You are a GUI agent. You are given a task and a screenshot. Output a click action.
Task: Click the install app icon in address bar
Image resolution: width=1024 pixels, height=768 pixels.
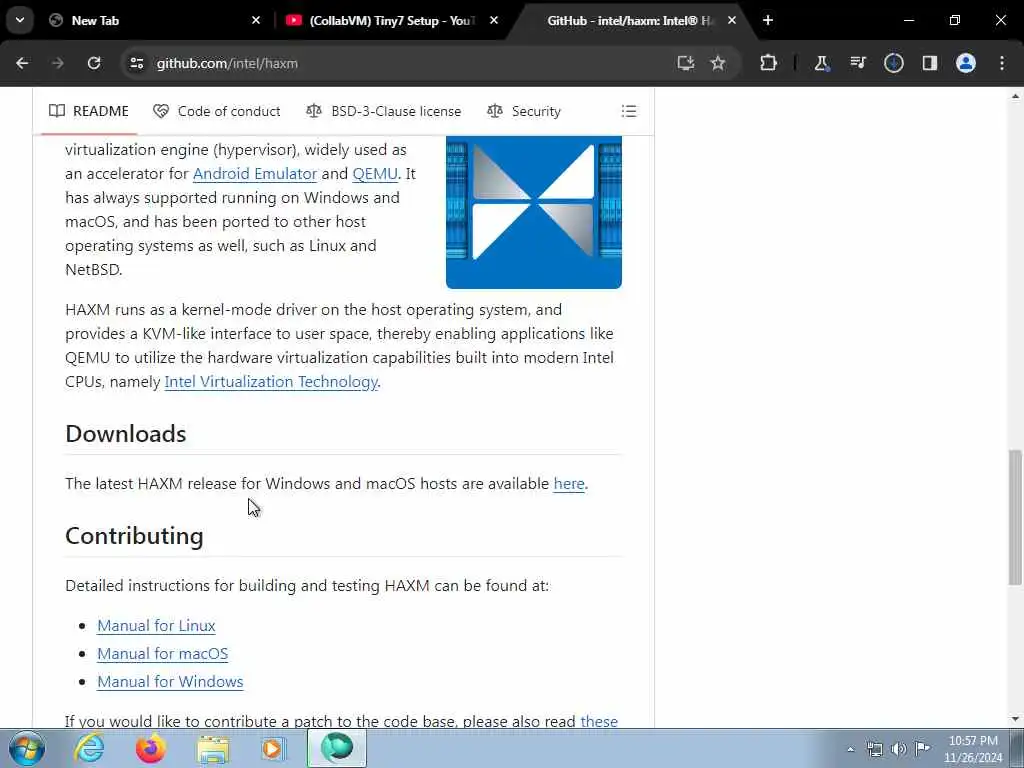click(x=685, y=63)
